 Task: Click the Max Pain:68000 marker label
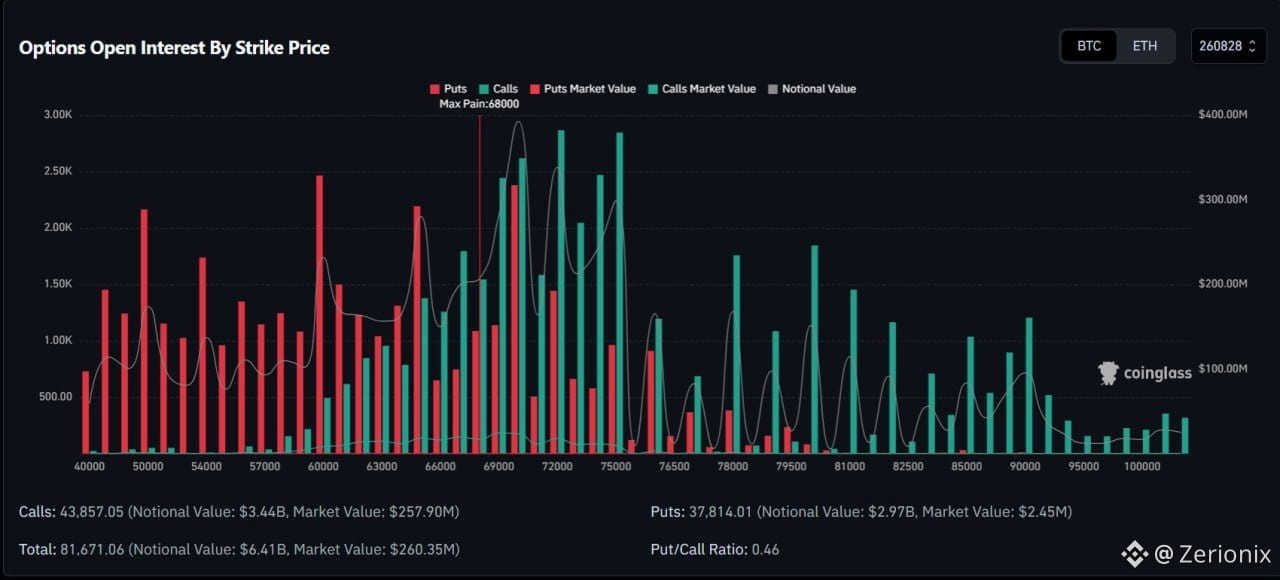point(479,104)
